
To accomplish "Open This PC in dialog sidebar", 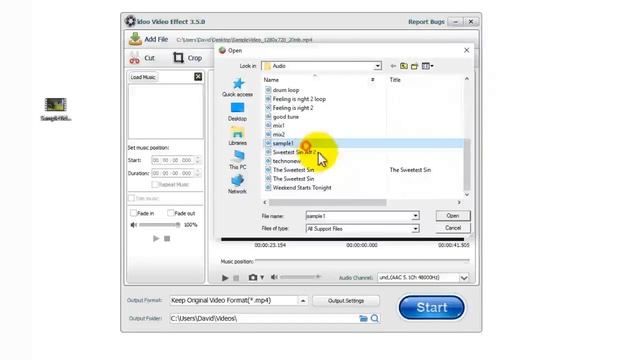I will tap(238, 160).
